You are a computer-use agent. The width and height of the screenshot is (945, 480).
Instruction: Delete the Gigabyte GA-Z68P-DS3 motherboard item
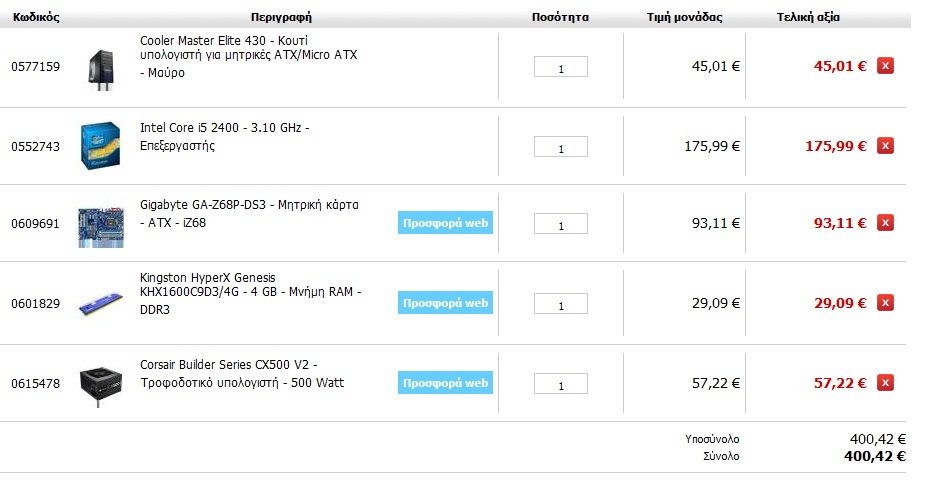tap(885, 223)
